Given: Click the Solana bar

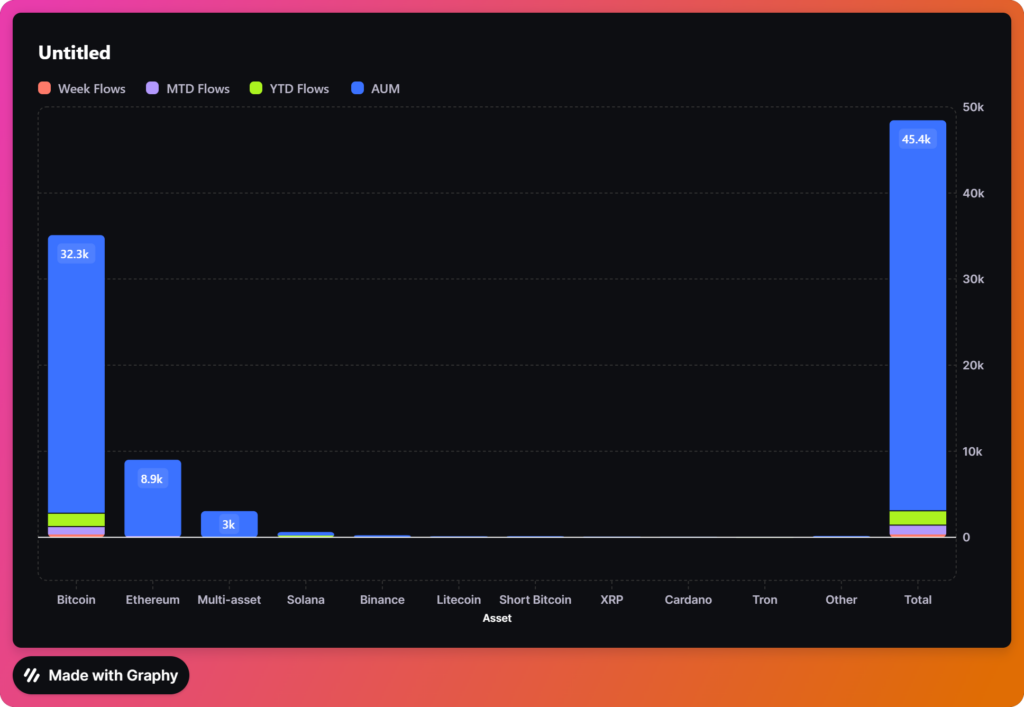Looking at the screenshot, I should [305, 534].
